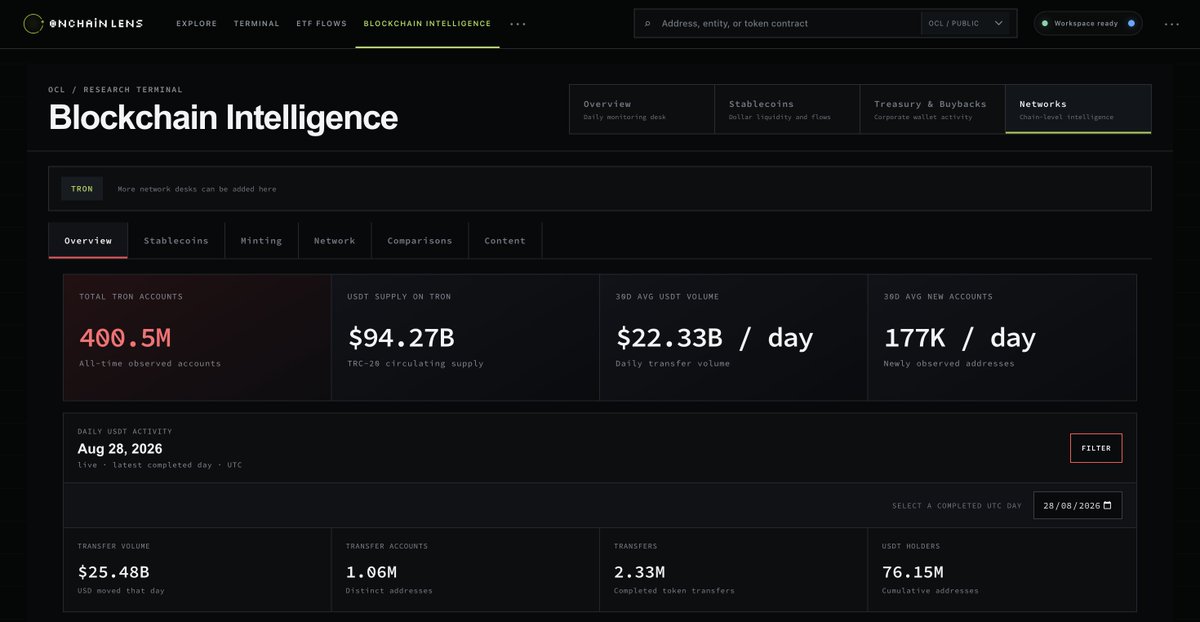
Task: Click the search magnifier icon
Action: click(x=648, y=23)
